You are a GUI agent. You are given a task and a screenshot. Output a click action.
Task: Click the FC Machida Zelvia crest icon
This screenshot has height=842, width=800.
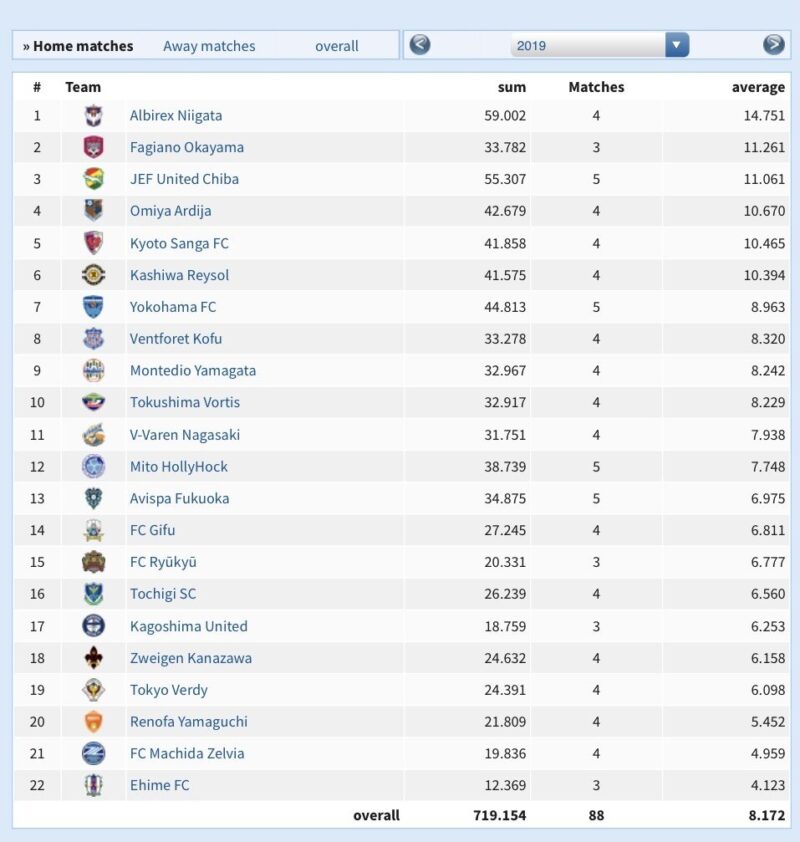tap(93, 753)
